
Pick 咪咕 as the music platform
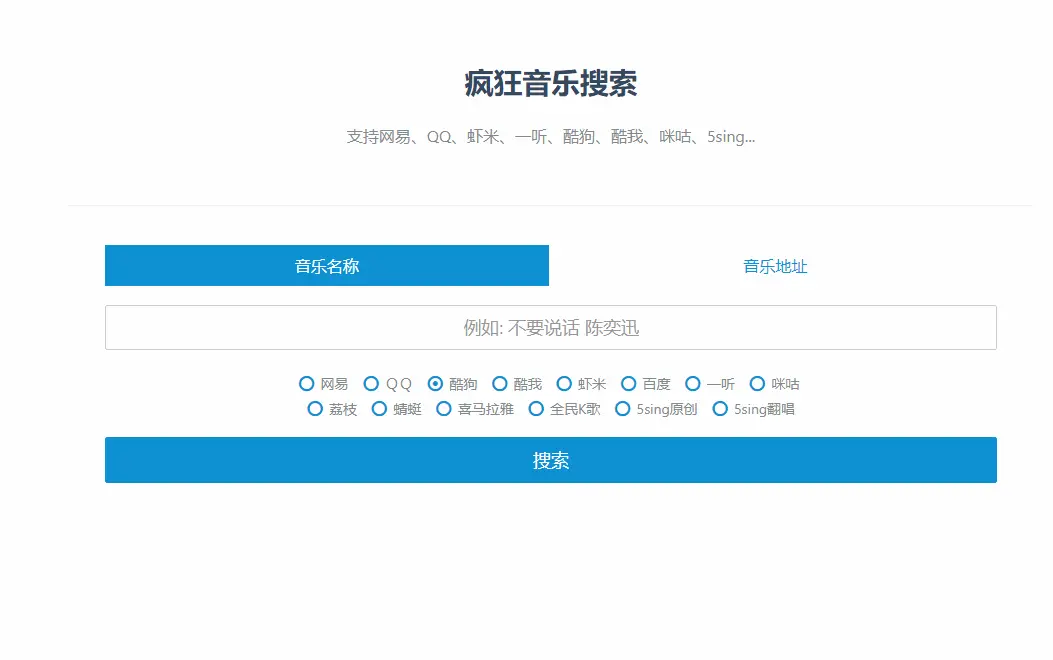tap(757, 383)
